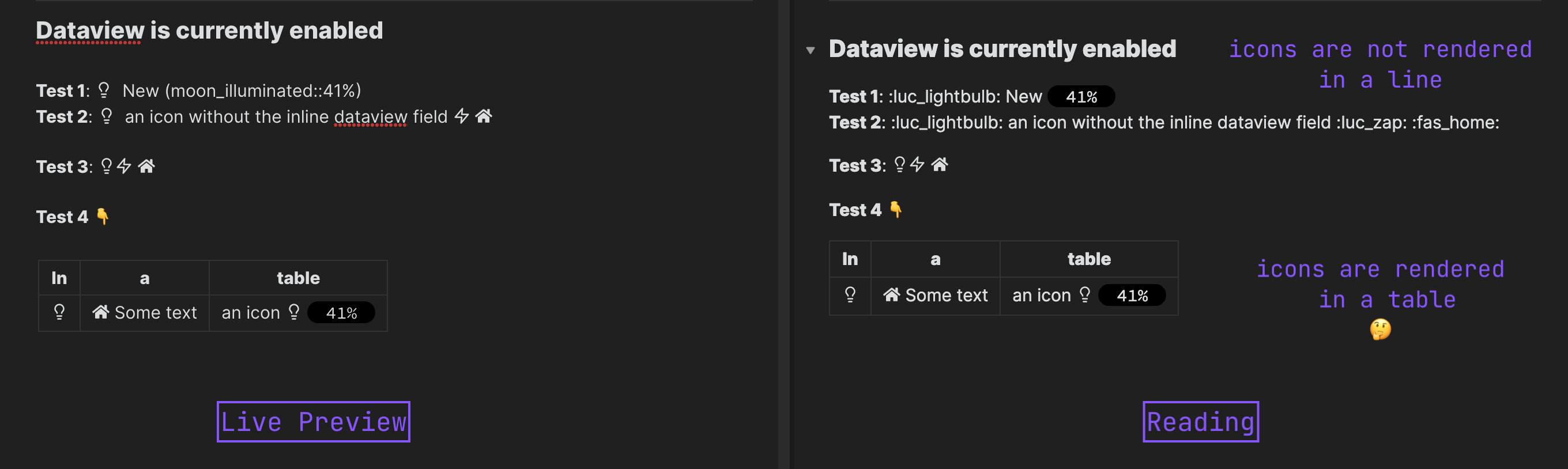Collapse the 'Dataview is currently enabled' heading

(810, 51)
